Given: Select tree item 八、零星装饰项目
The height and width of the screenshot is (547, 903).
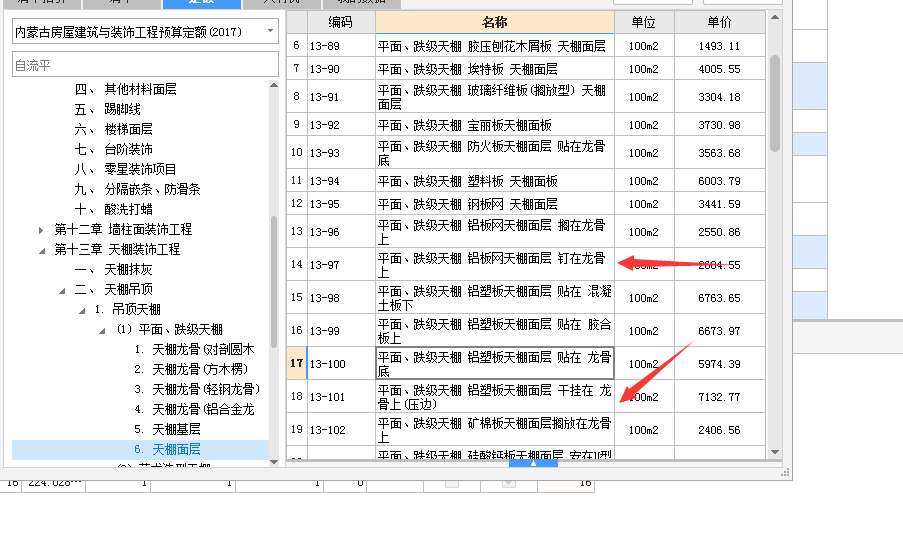Looking at the screenshot, I should [x=125, y=169].
